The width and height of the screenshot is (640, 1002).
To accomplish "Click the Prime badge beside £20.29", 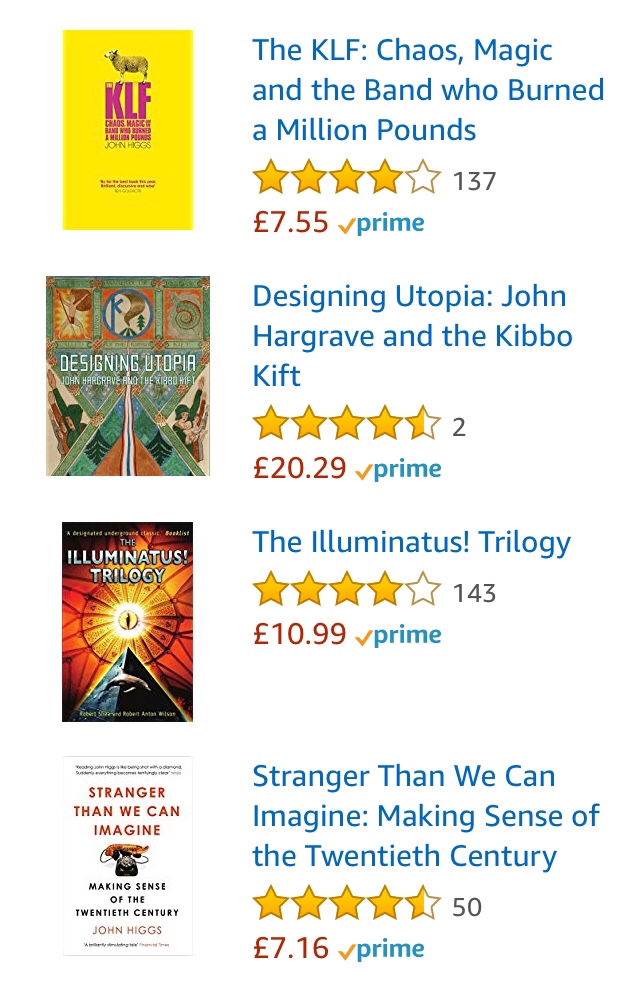I will 398,469.
